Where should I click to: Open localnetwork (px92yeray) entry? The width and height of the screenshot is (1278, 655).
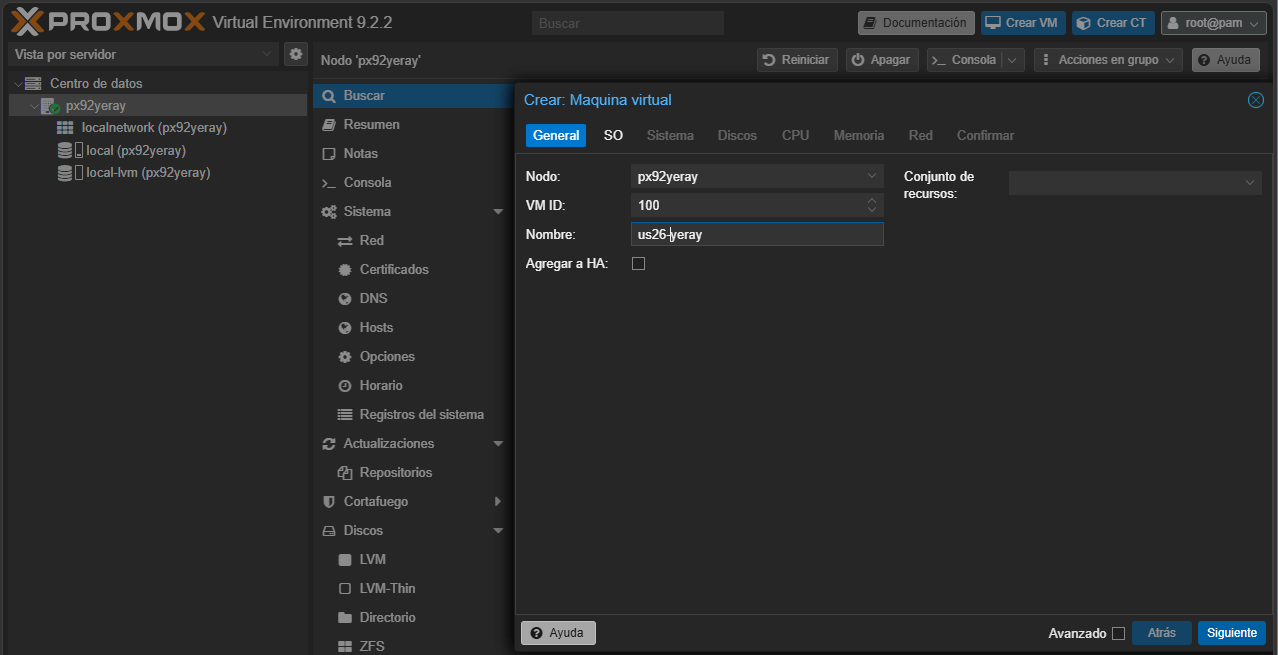tap(154, 127)
